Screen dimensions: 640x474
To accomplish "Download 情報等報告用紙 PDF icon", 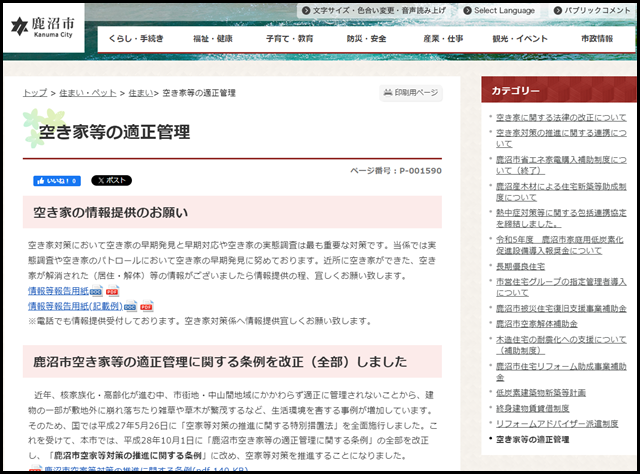I will tap(112, 291).
